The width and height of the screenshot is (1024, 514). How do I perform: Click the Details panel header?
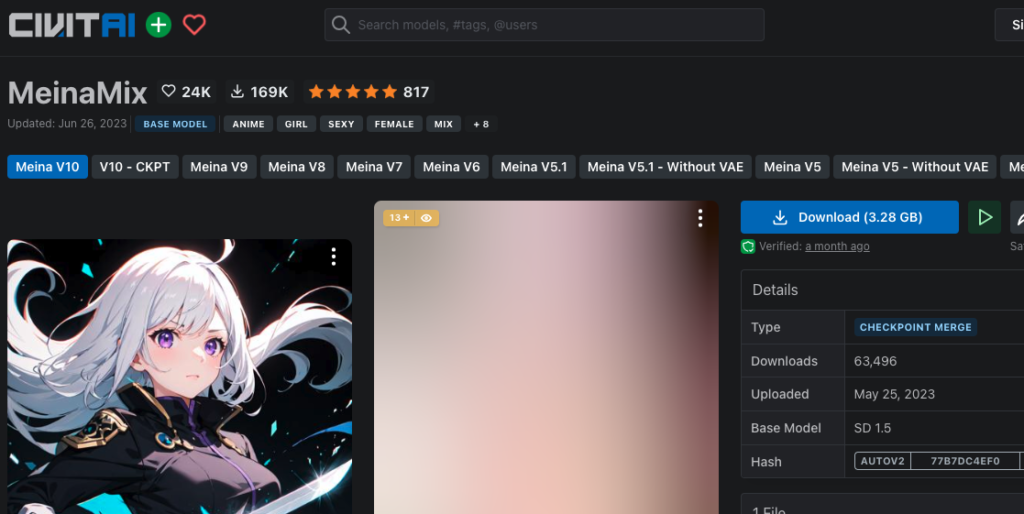882,290
